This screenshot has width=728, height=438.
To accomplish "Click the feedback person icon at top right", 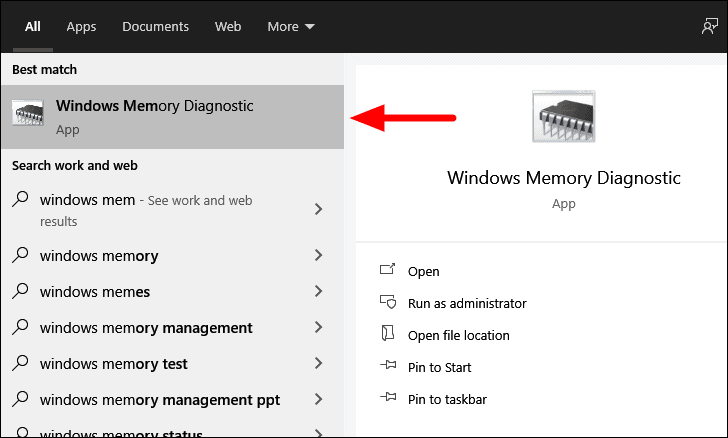I will coord(709,26).
